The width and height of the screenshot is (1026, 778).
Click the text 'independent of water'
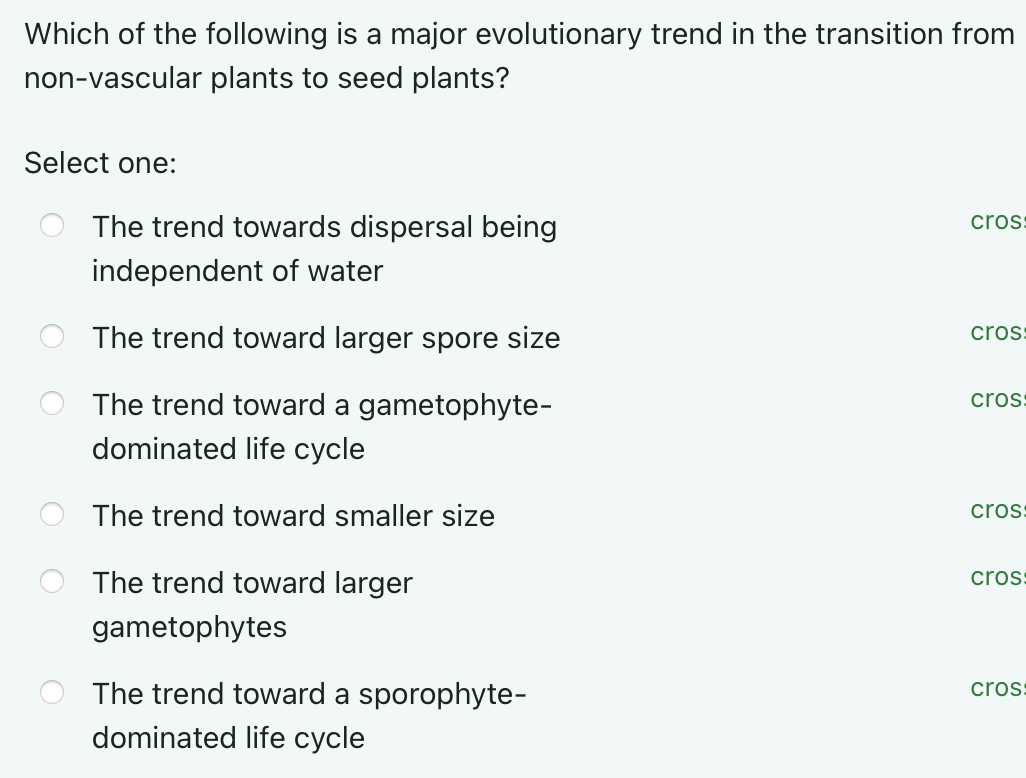click(x=237, y=271)
